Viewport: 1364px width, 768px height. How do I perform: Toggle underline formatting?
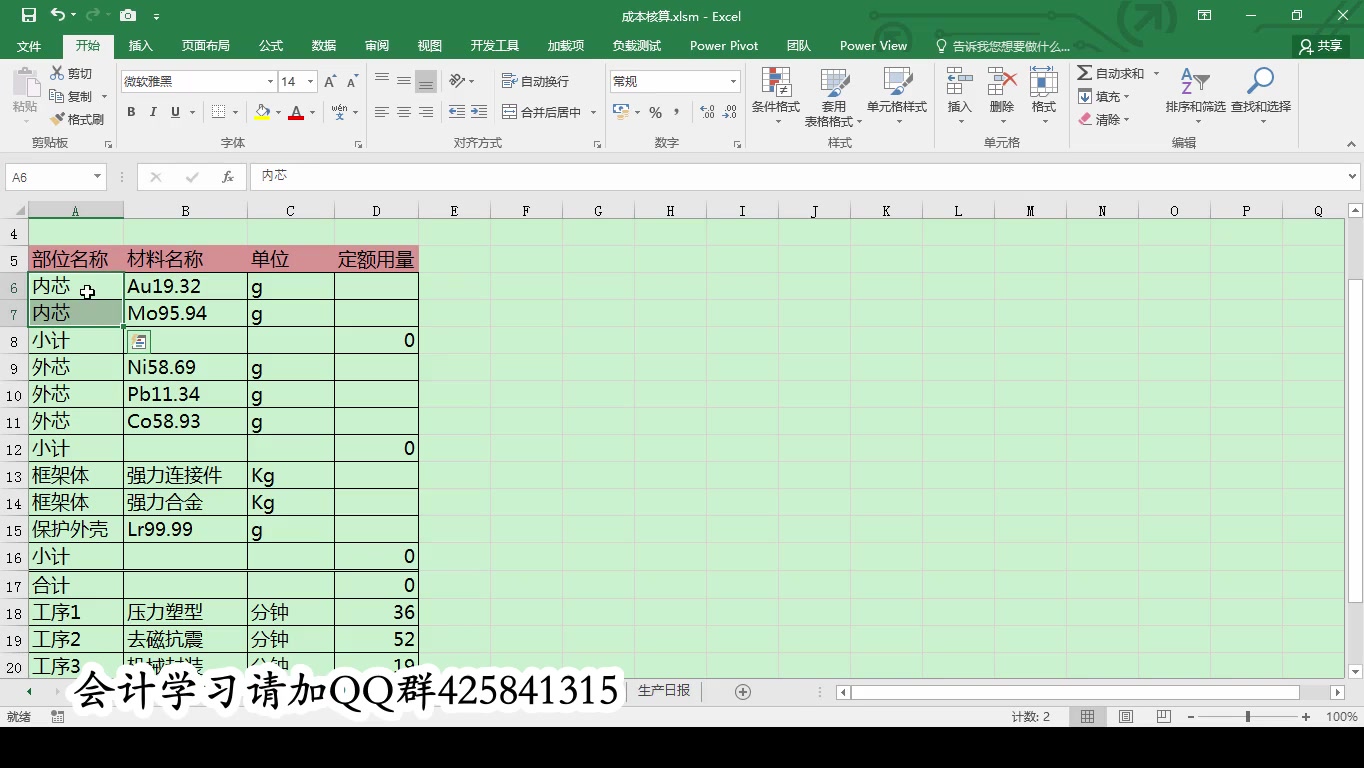176,112
